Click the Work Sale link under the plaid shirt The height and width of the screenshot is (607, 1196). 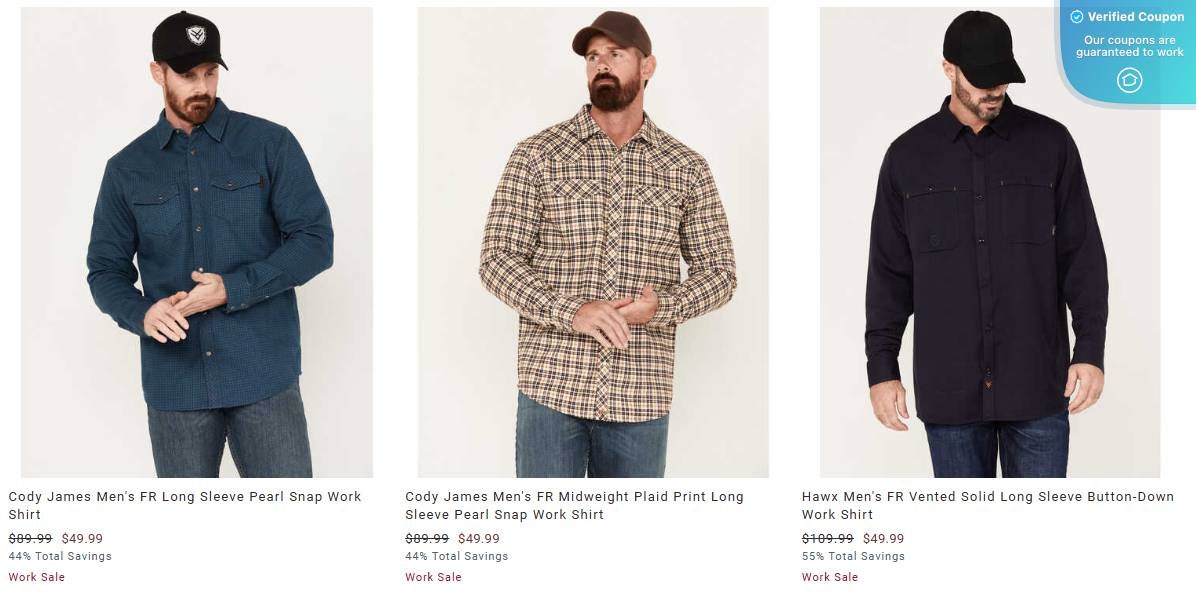point(433,577)
